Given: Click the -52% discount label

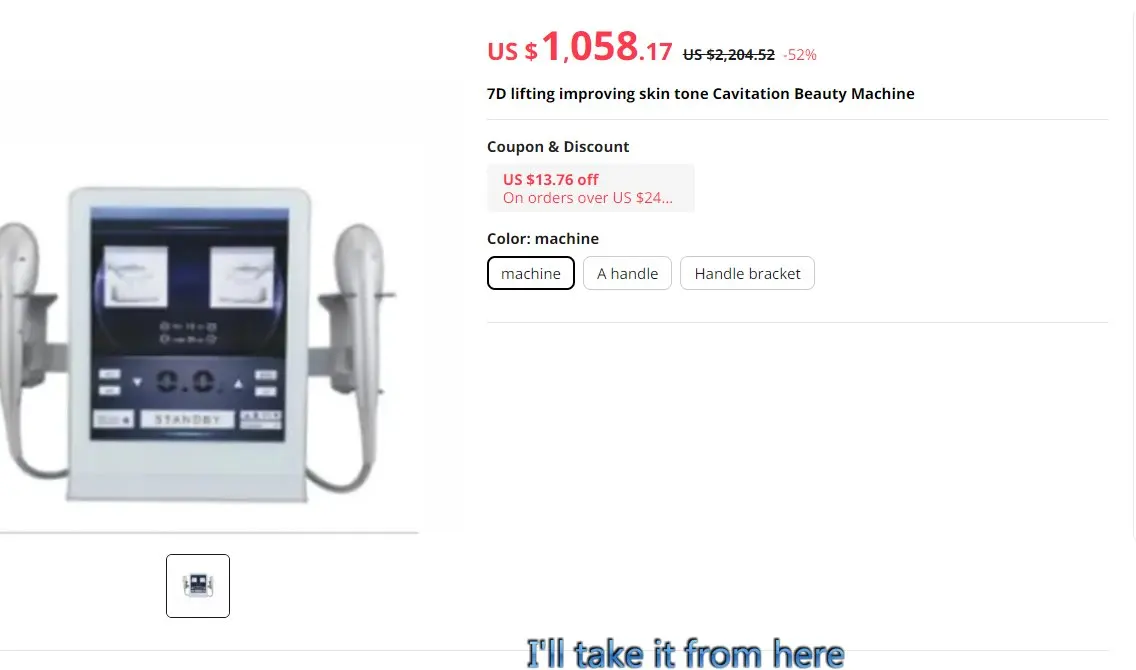Looking at the screenshot, I should pyautogui.click(x=800, y=55).
